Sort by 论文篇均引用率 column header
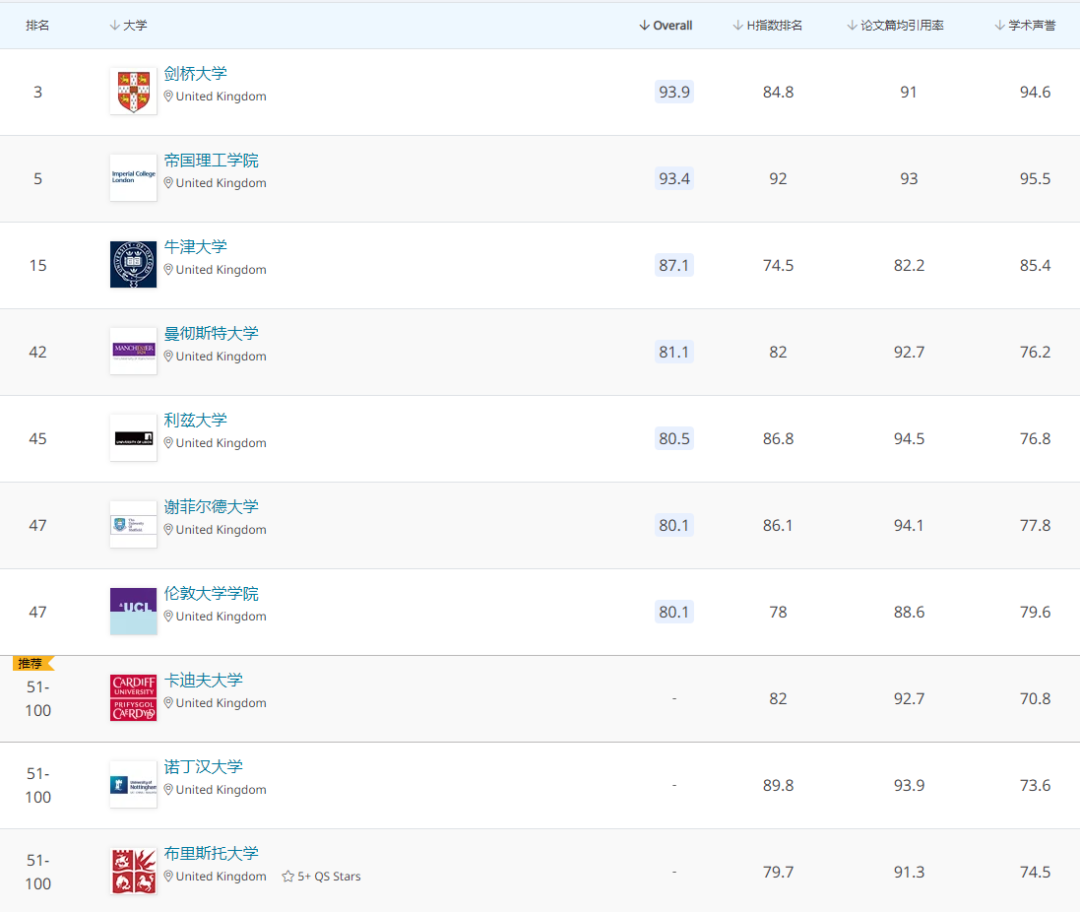1080x912 pixels. point(895,25)
